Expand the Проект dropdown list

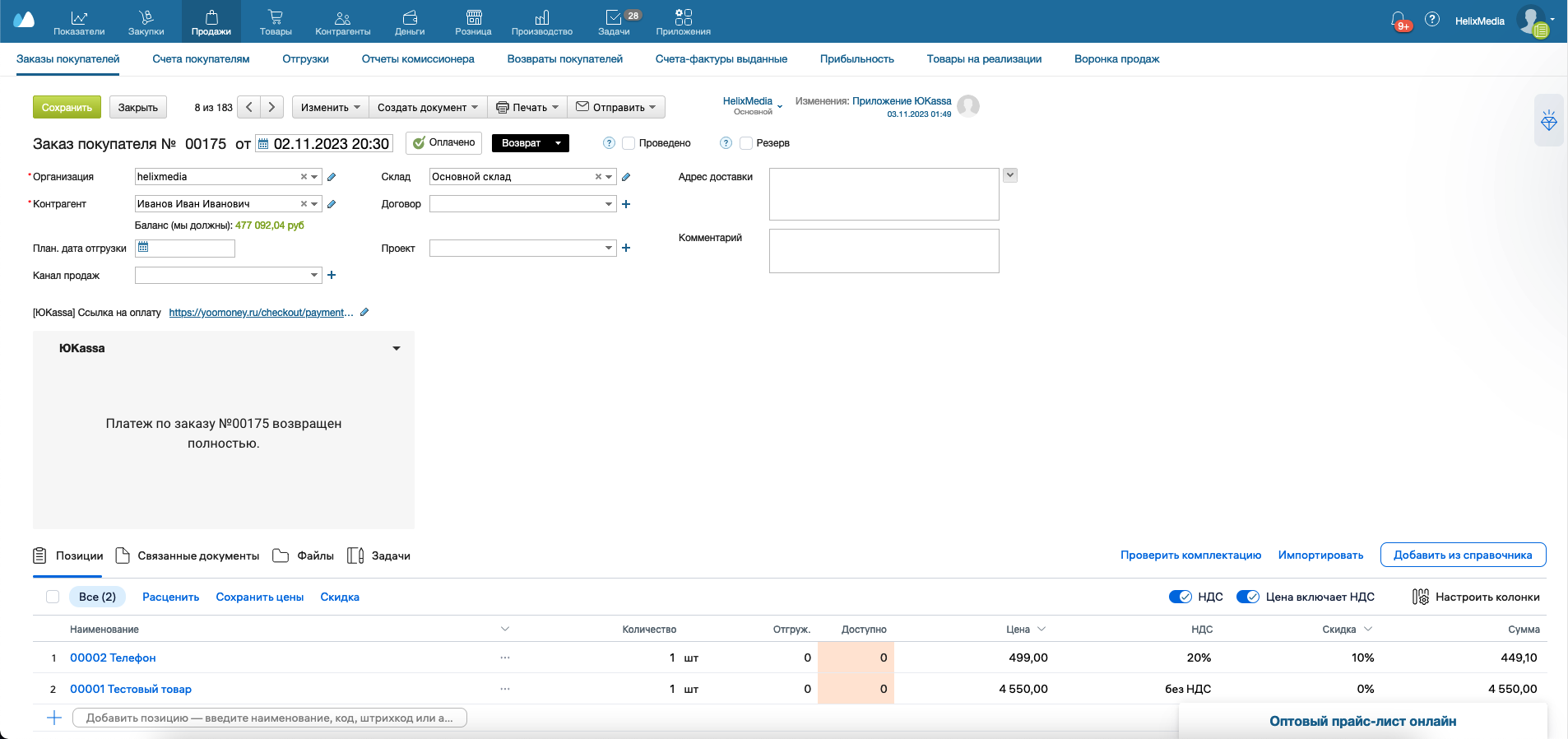click(609, 248)
